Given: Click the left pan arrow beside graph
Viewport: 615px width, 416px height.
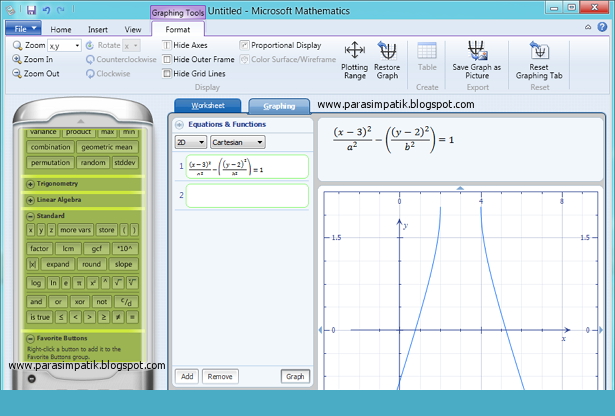Looking at the screenshot, I should click(x=320, y=330).
